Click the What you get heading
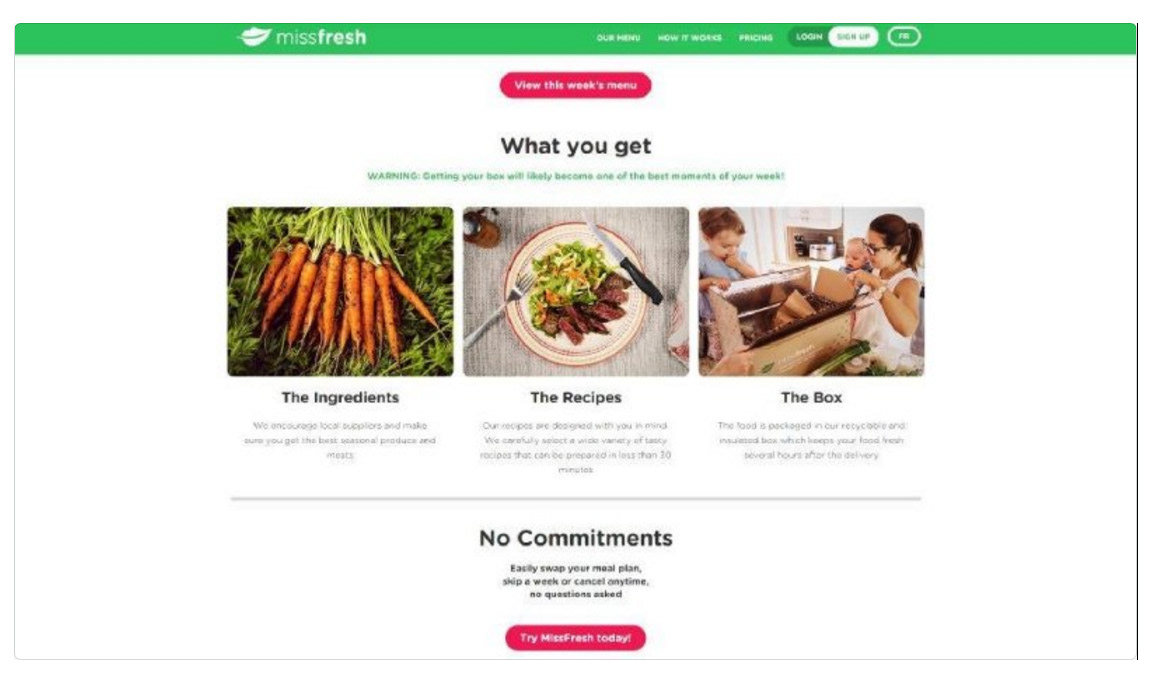Screen dimensions: 1163x677 (x=576, y=146)
